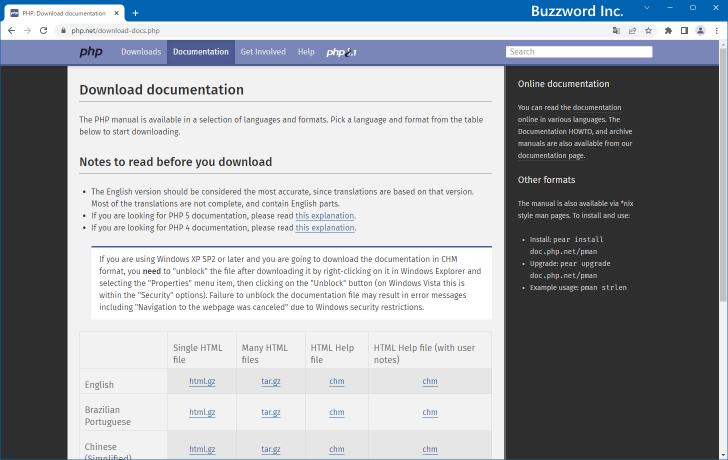
Task: Open the Chrome extensions puzzle icon
Action: tap(669, 31)
